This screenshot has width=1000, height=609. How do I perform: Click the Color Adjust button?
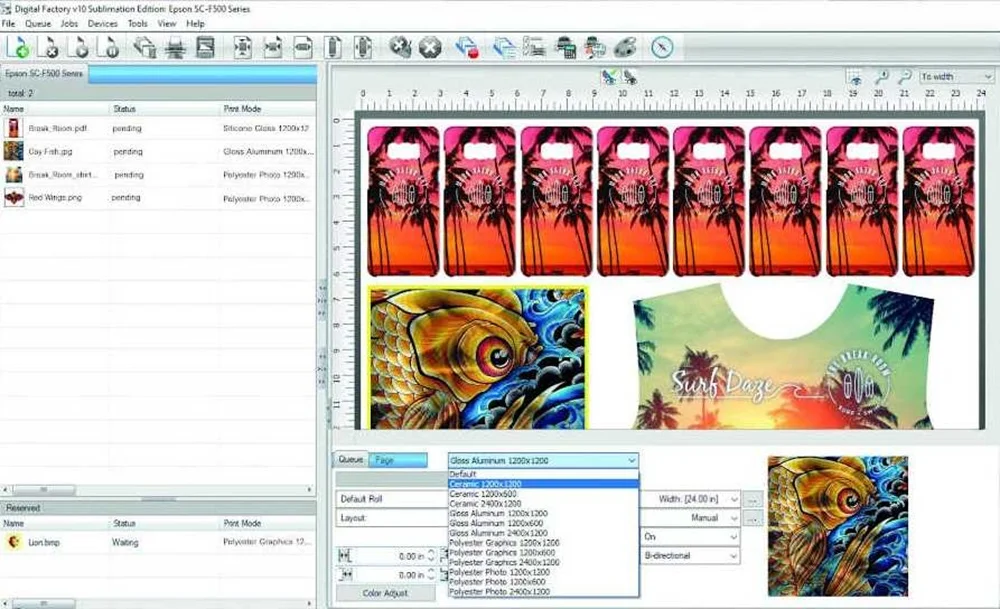tap(384, 593)
